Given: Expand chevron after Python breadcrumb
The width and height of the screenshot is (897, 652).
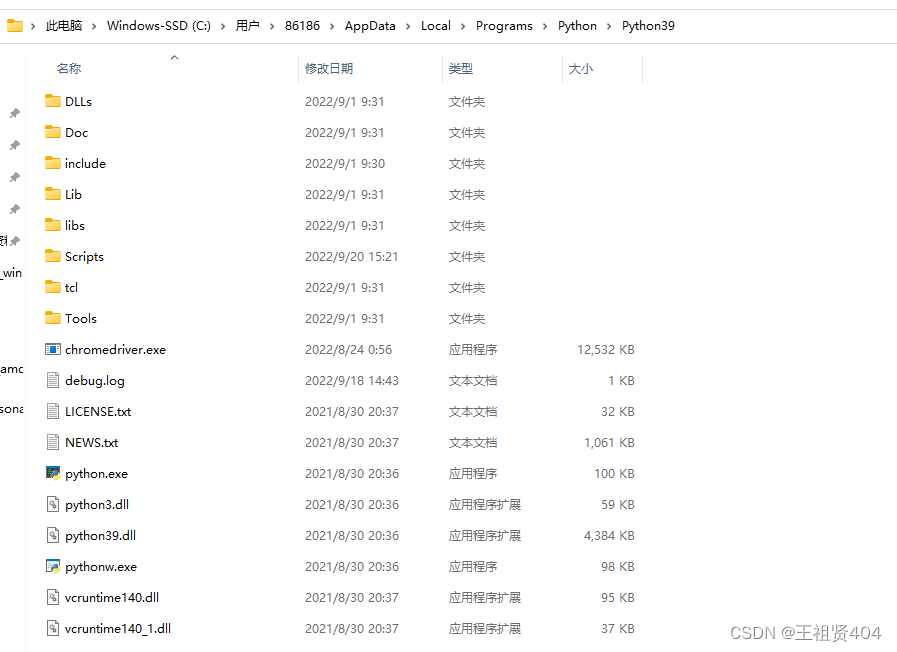Looking at the screenshot, I should tap(609, 26).
